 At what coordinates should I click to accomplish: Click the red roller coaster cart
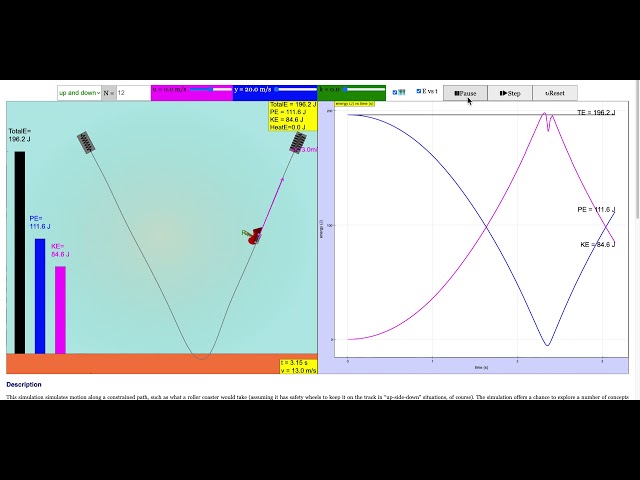255,236
